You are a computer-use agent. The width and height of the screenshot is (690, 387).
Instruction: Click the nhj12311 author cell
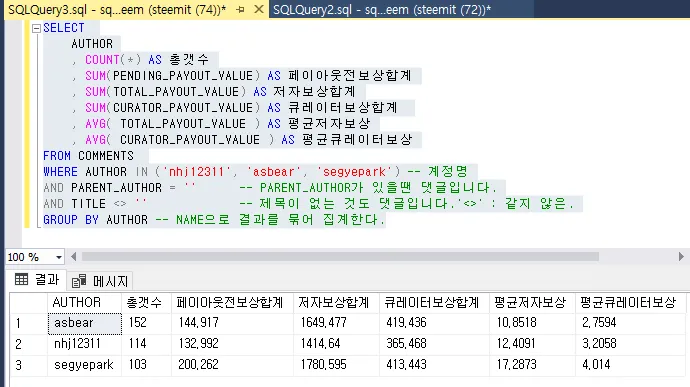click(x=84, y=344)
